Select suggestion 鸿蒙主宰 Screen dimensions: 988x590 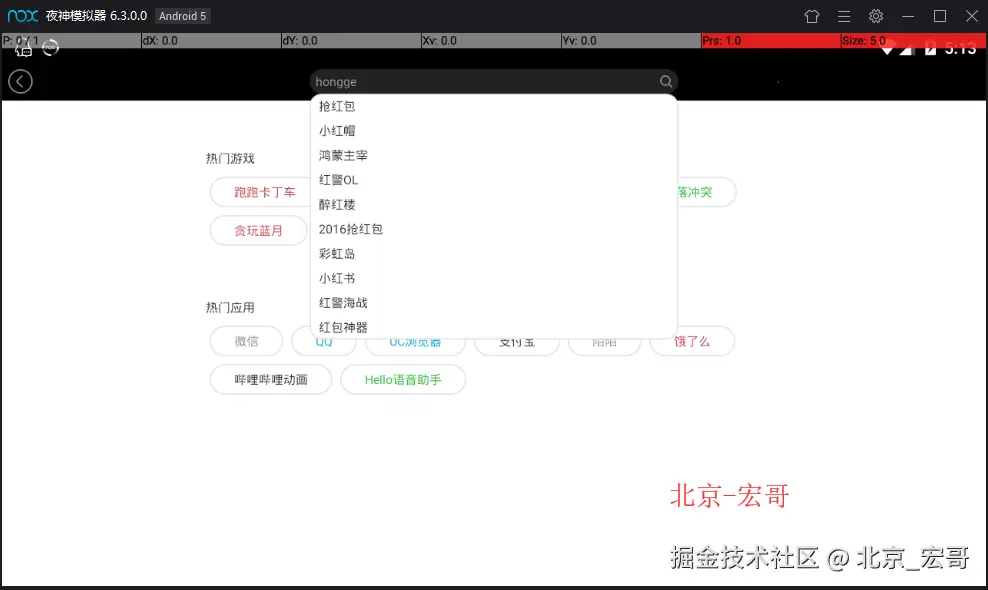pos(494,155)
